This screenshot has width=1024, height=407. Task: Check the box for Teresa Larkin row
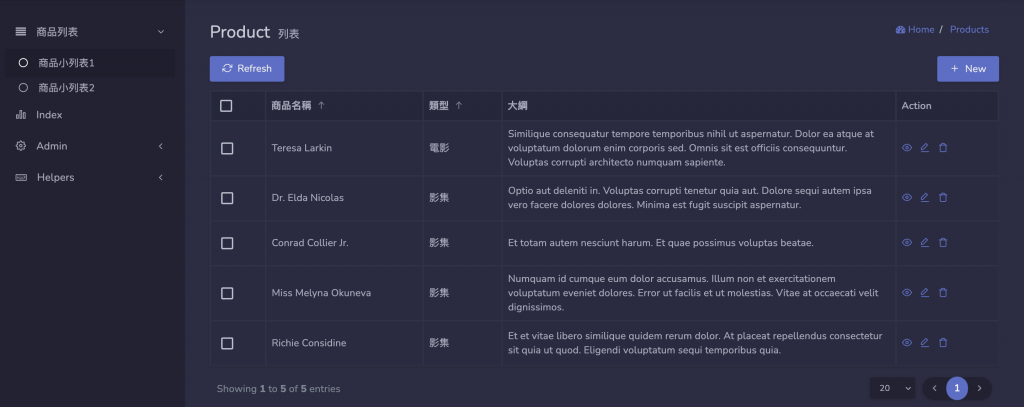click(x=227, y=148)
